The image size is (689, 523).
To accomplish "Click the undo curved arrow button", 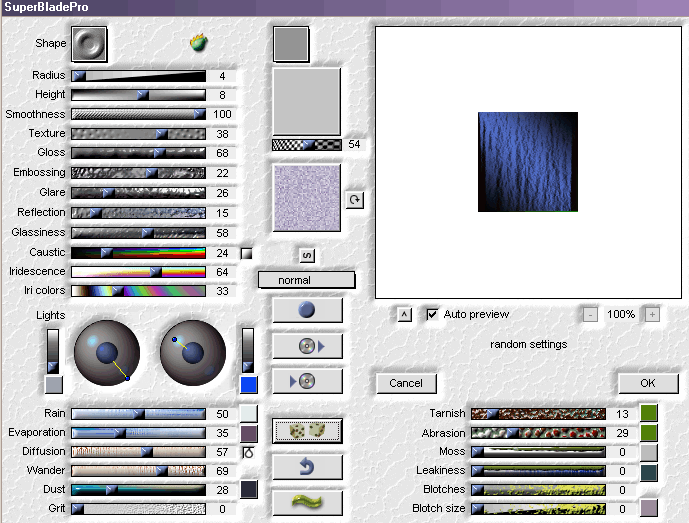I will coord(307,467).
